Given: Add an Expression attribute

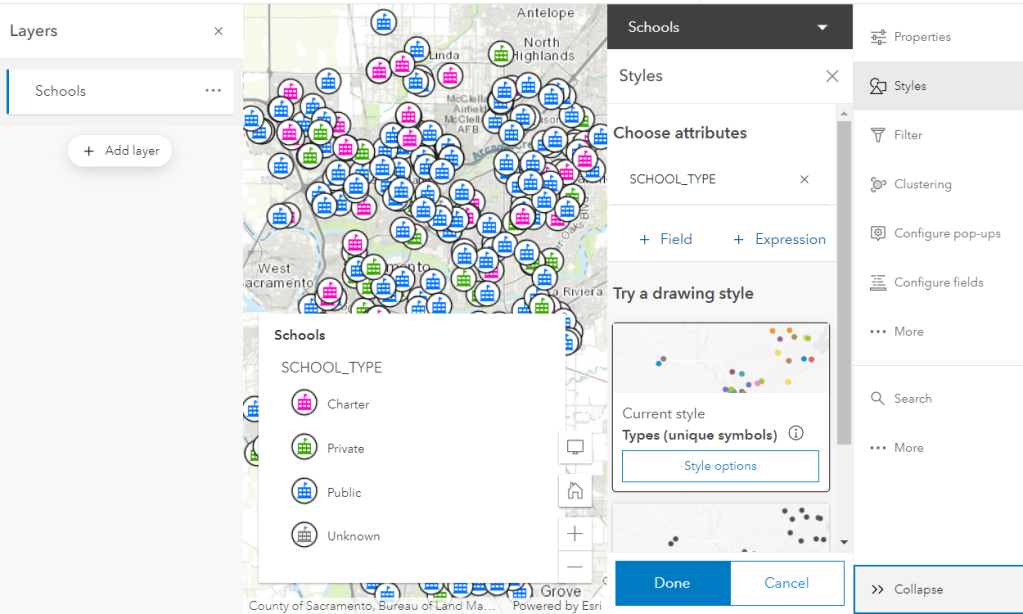Looking at the screenshot, I should tap(780, 239).
